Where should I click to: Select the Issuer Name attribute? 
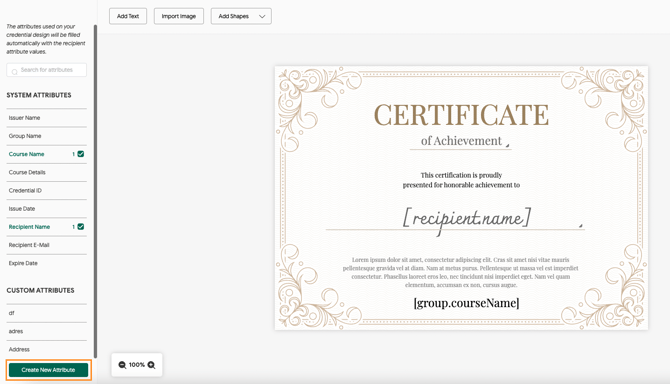(47, 117)
